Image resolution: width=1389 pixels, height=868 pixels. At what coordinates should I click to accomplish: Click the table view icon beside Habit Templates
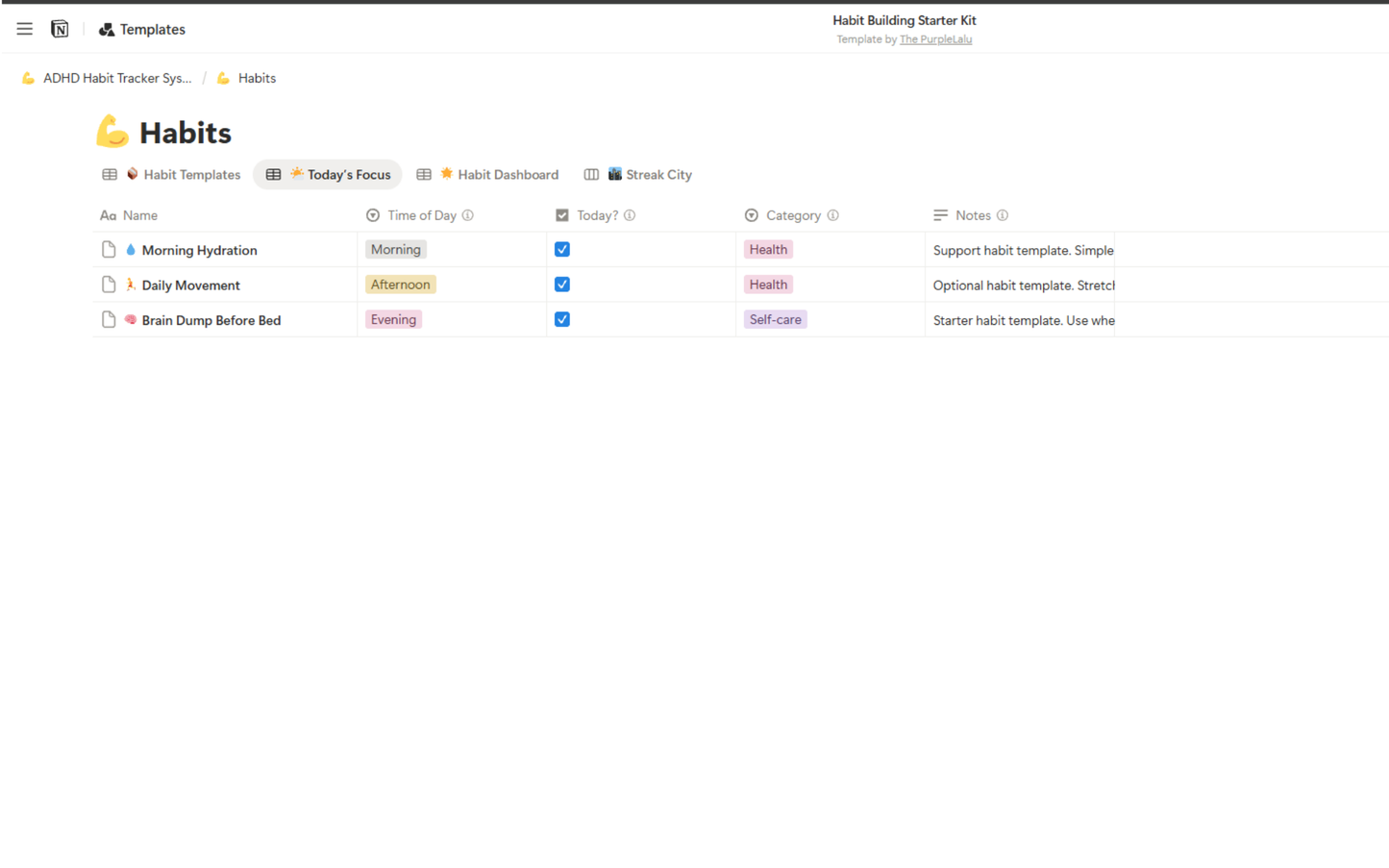click(109, 174)
